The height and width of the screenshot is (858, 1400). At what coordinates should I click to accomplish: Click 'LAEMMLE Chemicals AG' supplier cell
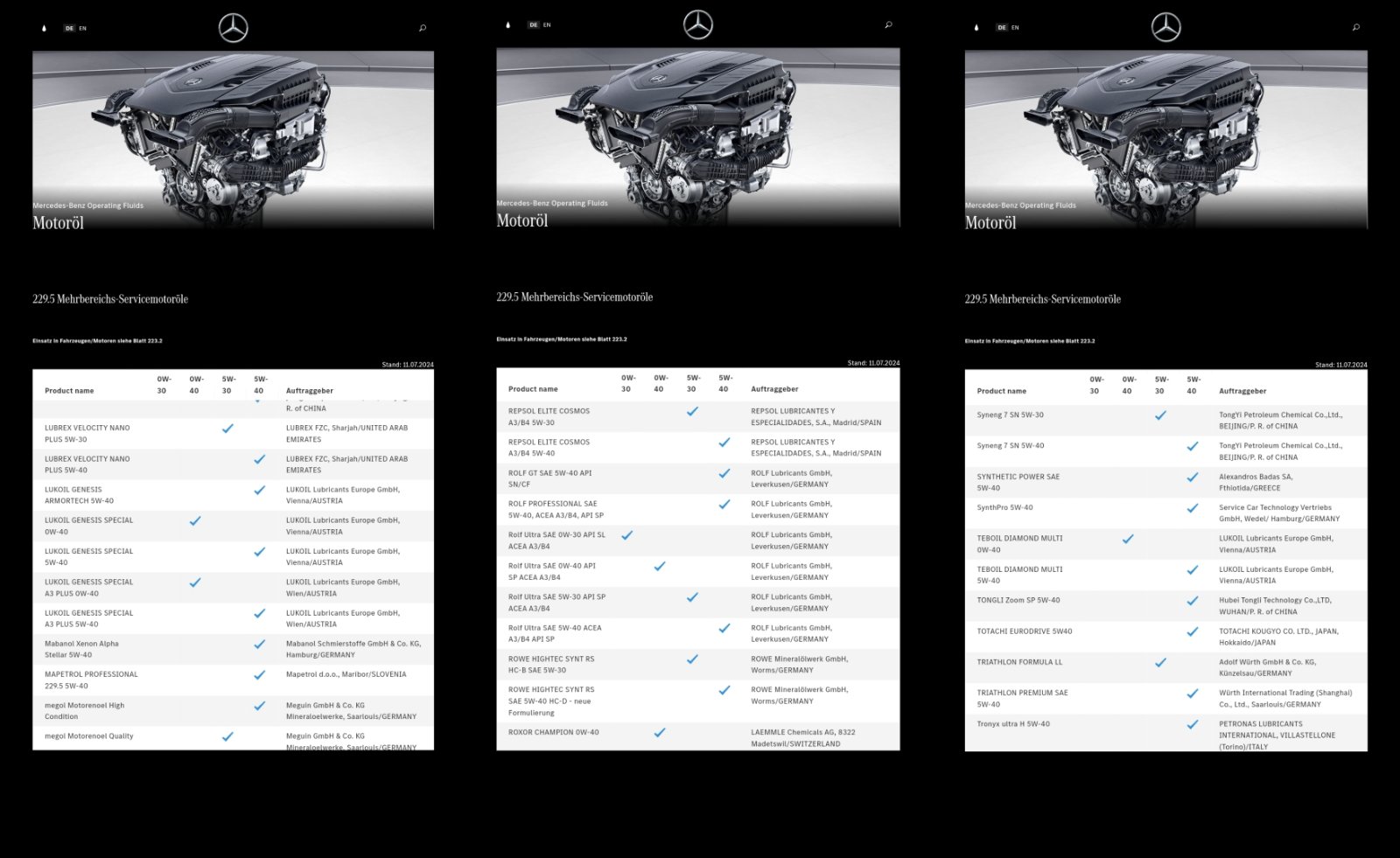pos(802,738)
